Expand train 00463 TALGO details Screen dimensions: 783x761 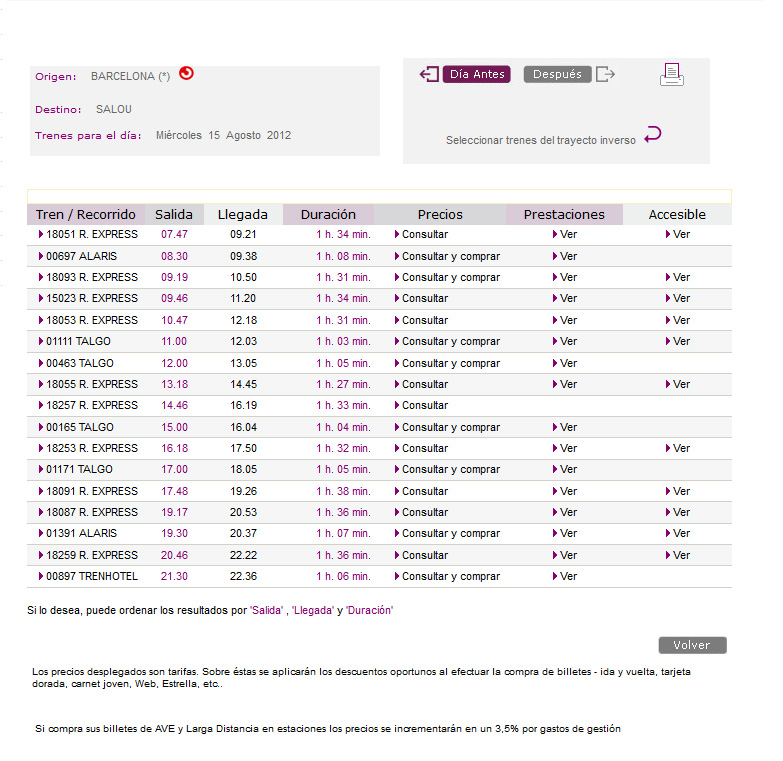(x=76, y=363)
